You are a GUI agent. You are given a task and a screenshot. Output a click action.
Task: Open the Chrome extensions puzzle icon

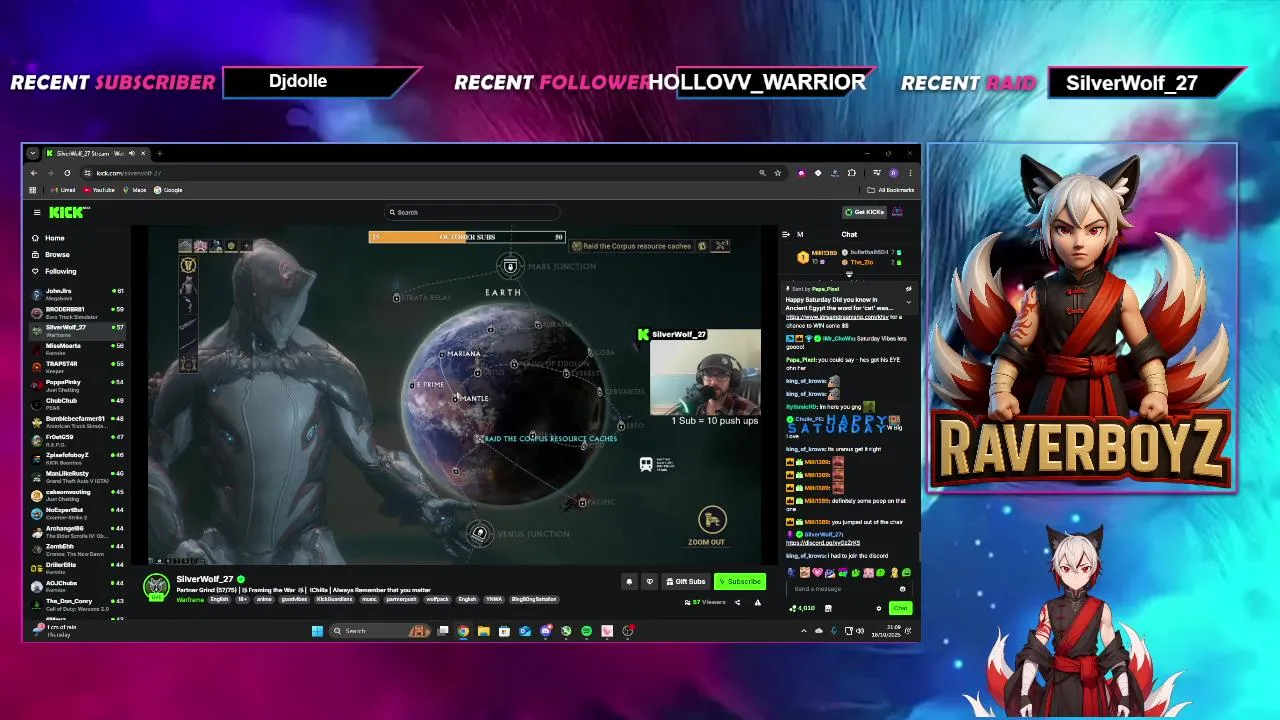pyautogui.click(x=851, y=173)
